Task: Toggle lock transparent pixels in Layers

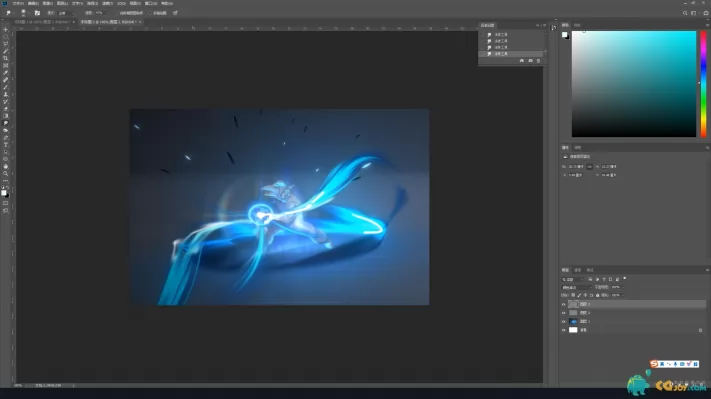Action: tap(573, 295)
